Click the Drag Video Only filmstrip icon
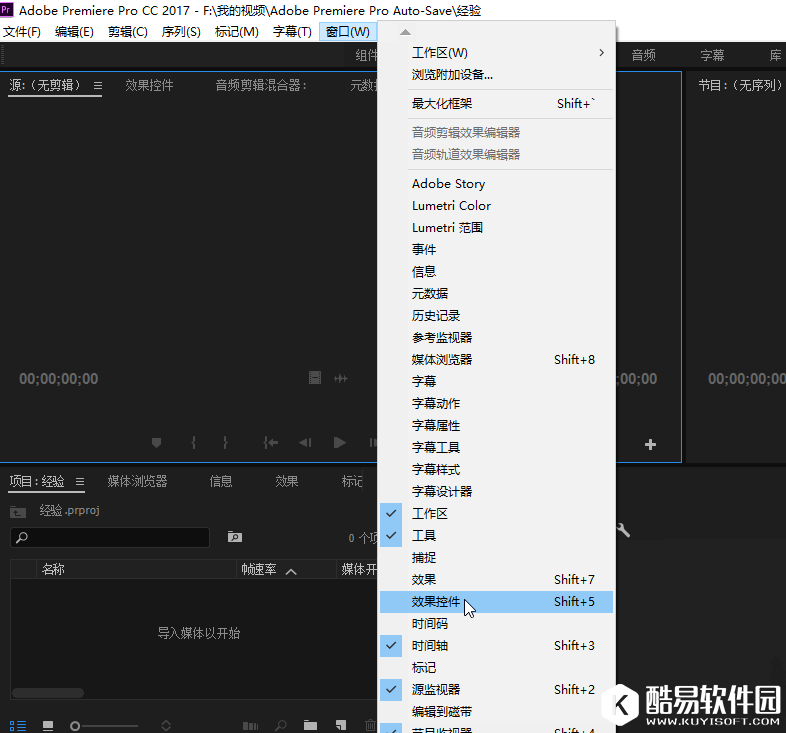This screenshot has width=786, height=733. (x=315, y=378)
